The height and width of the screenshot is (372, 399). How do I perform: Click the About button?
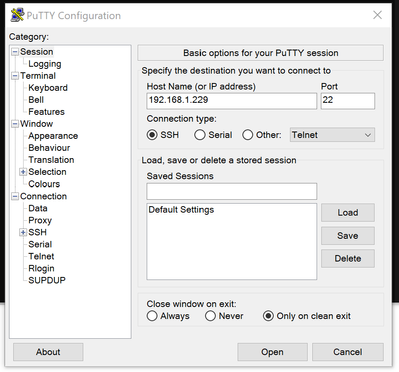point(48,352)
